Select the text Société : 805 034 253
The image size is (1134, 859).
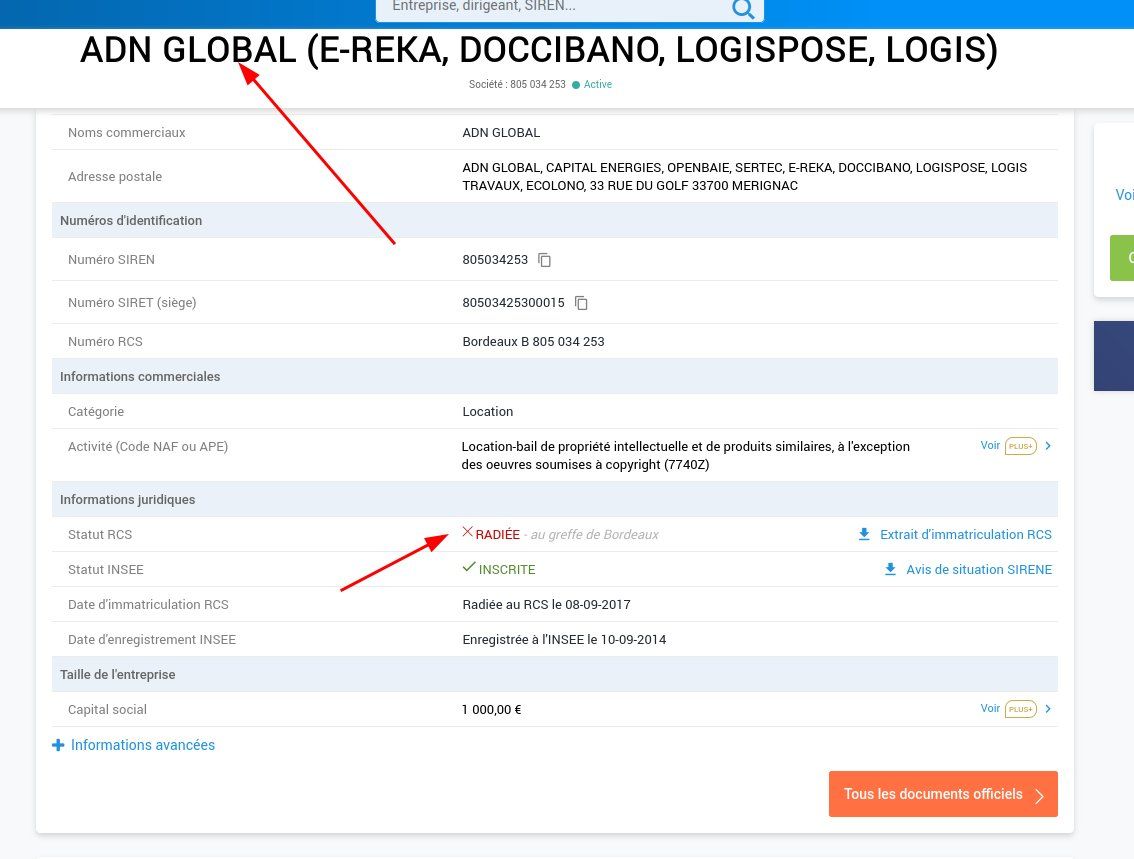(x=517, y=84)
